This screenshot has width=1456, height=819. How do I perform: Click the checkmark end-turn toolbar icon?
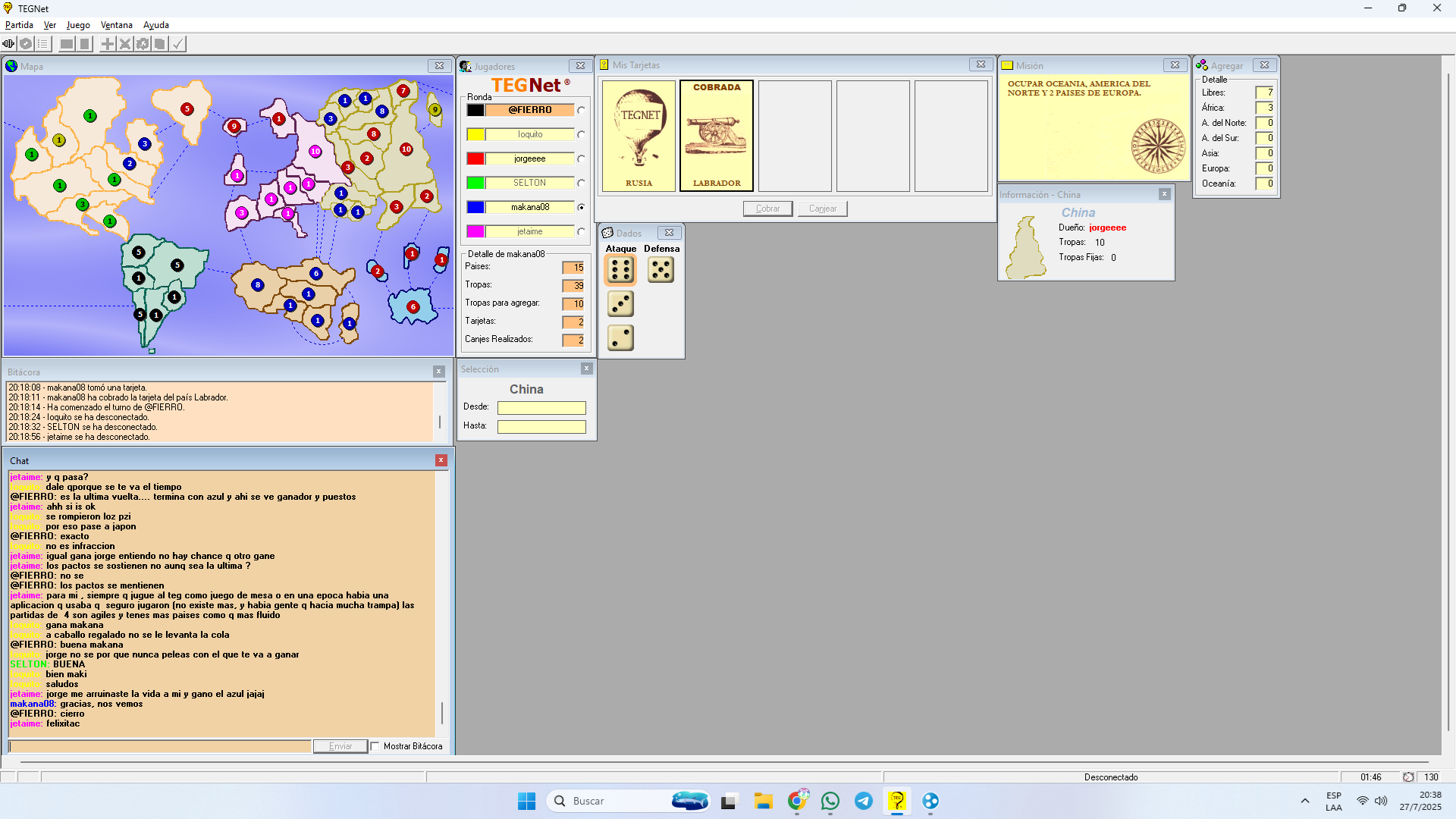(177, 44)
